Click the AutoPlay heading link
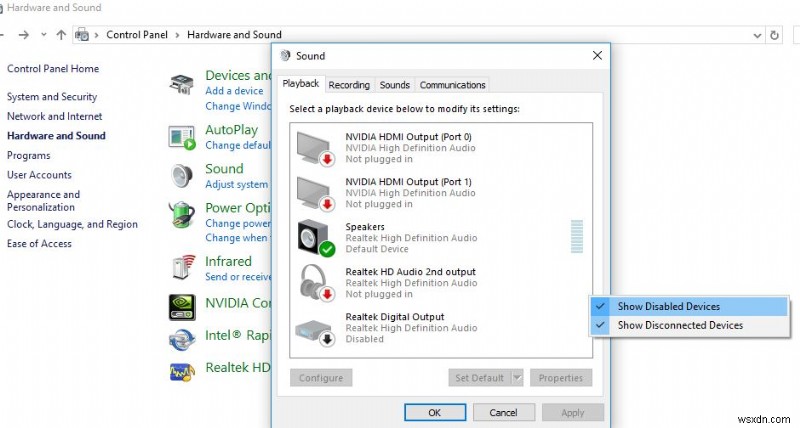800x428 pixels. pyautogui.click(x=232, y=130)
